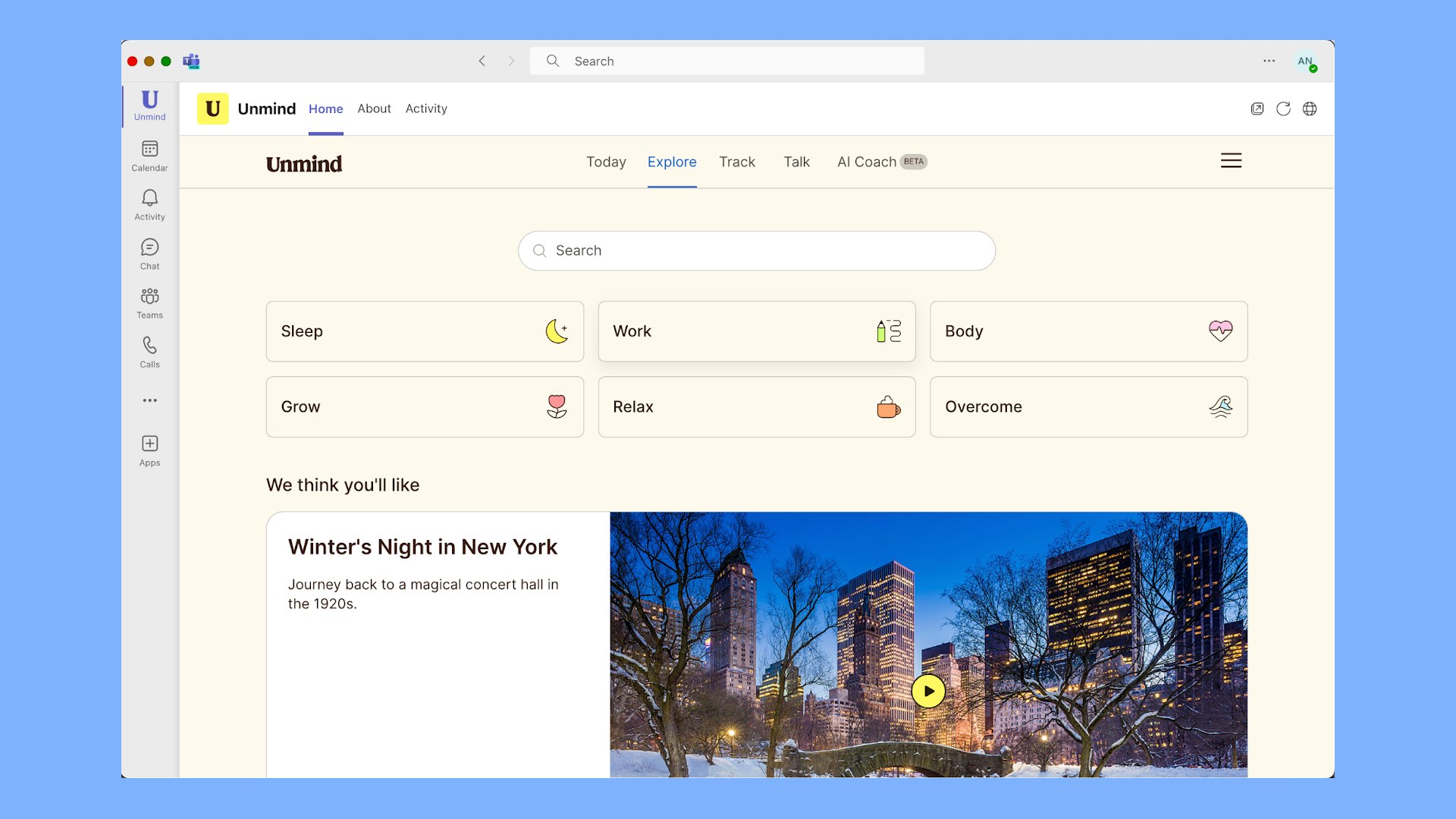This screenshot has height=819, width=1456.
Task: Play Winter's Night in New York
Action: click(928, 691)
